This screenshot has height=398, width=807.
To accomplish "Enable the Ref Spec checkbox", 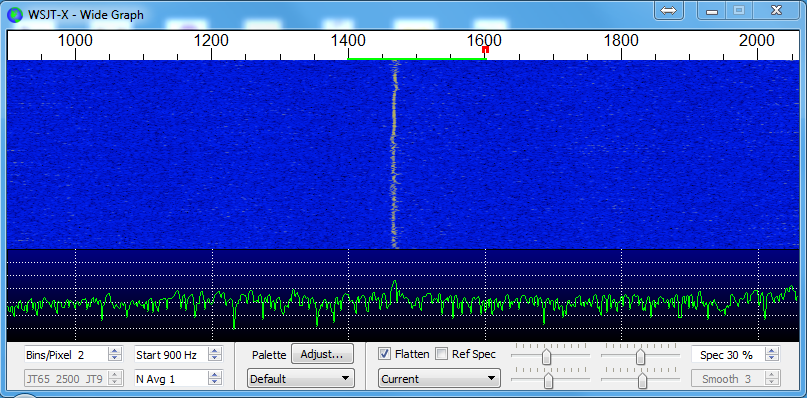I will pyautogui.click(x=442, y=354).
